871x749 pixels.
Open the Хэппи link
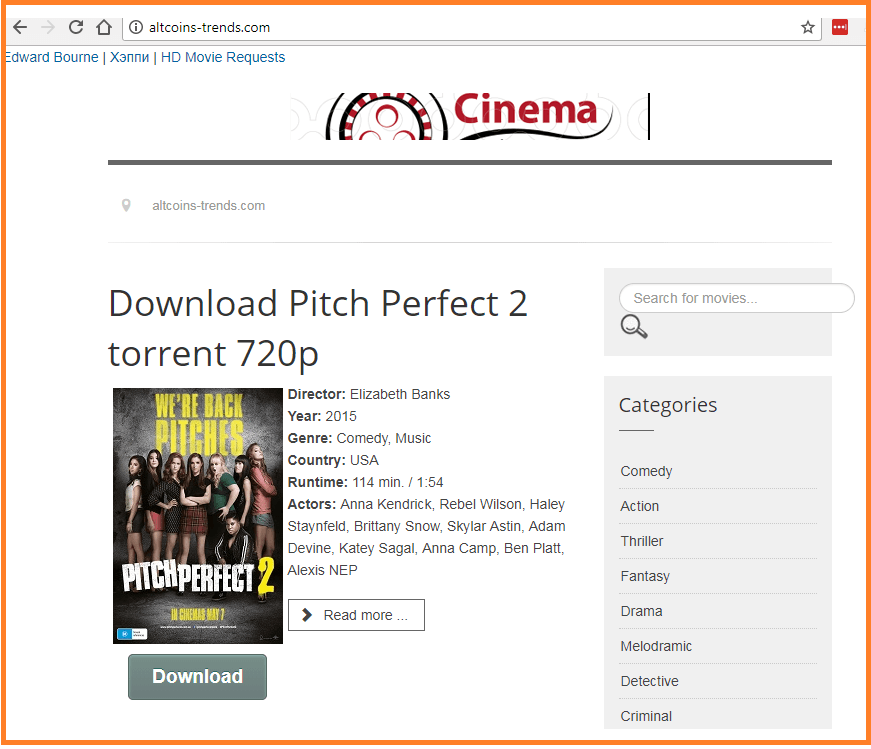tap(129, 57)
